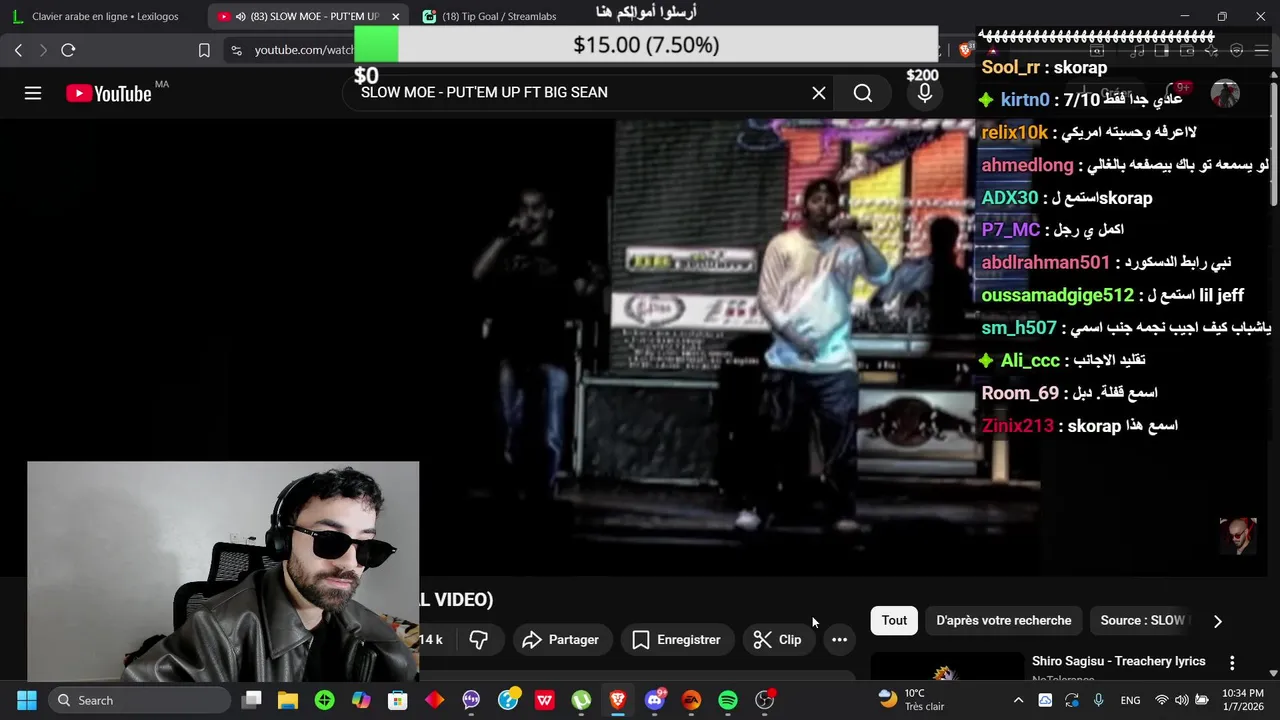The width and height of the screenshot is (1280, 720).
Task: Open File Explorer from the taskbar
Action: pyautogui.click(x=288, y=700)
